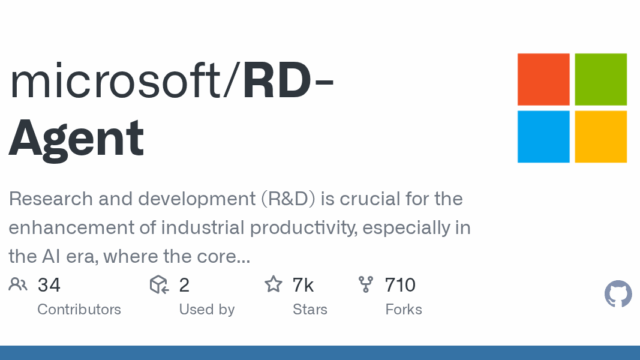Click the yellow square of Microsoft logo
Screen dimensions: 640x360
click(x=601, y=137)
